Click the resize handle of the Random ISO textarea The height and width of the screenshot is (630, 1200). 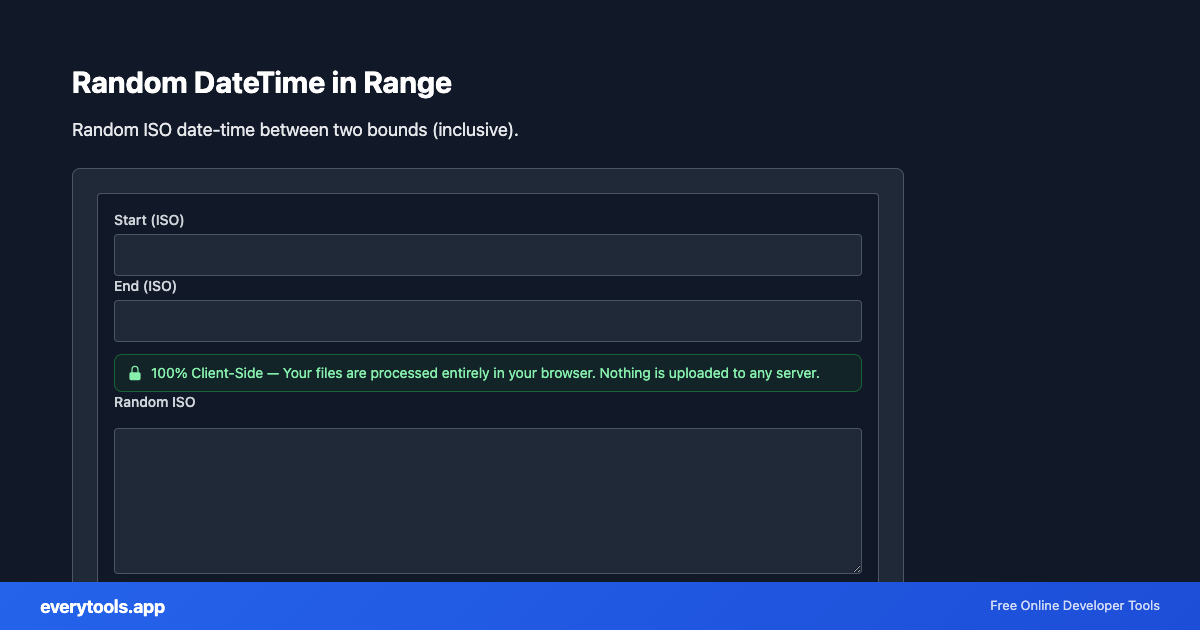point(857,569)
